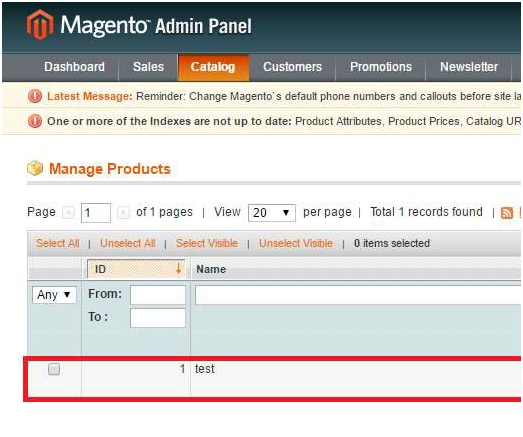
Task: Open the Newsletter menu
Action: click(x=469, y=67)
